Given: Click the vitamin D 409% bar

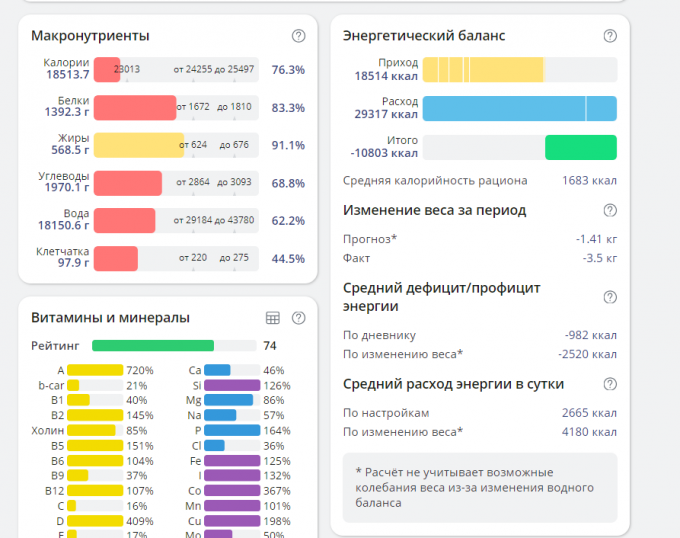Looking at the screenshot, I should (95, 521).
